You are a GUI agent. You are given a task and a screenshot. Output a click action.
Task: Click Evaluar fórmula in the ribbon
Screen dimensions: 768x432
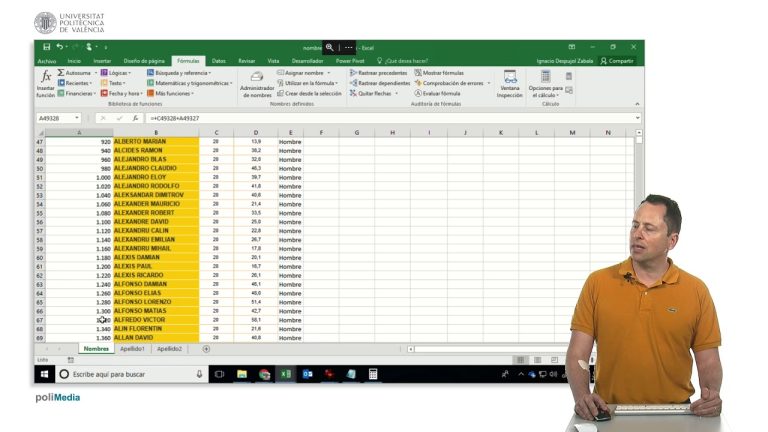point(436,93)
